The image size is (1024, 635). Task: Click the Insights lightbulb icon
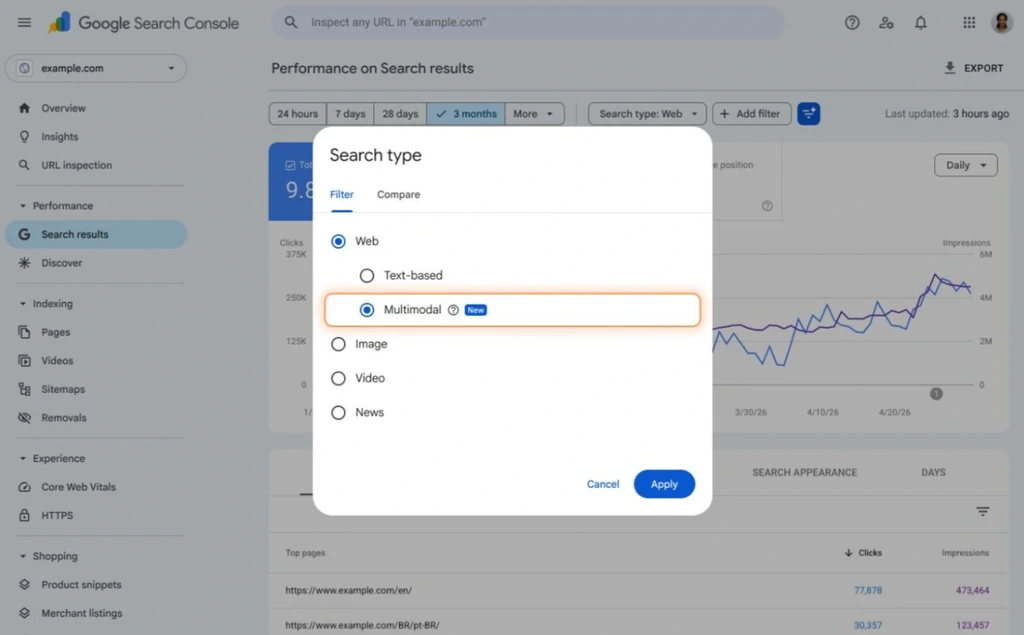(24, 137)
